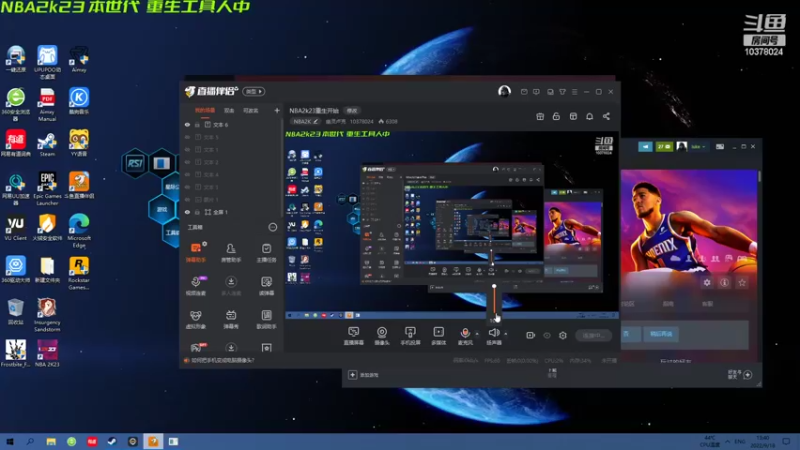The width and height of the screenshot is (800, 450).
Task: Open stream settings gear in bottom toolbar
Action: pos(563,335)
